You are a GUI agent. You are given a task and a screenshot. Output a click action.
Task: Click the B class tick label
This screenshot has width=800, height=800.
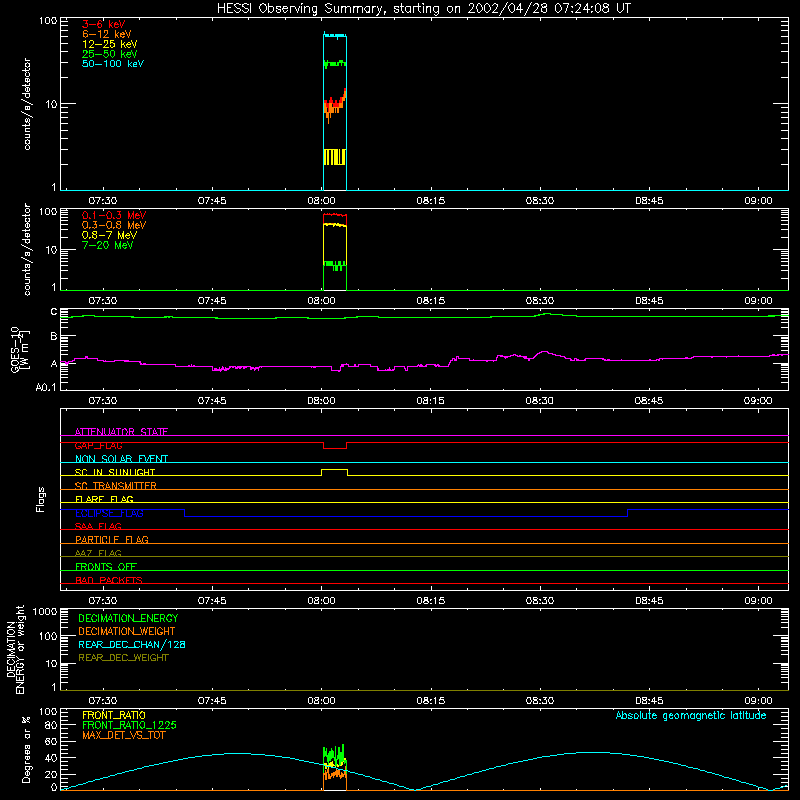(54, 336)
